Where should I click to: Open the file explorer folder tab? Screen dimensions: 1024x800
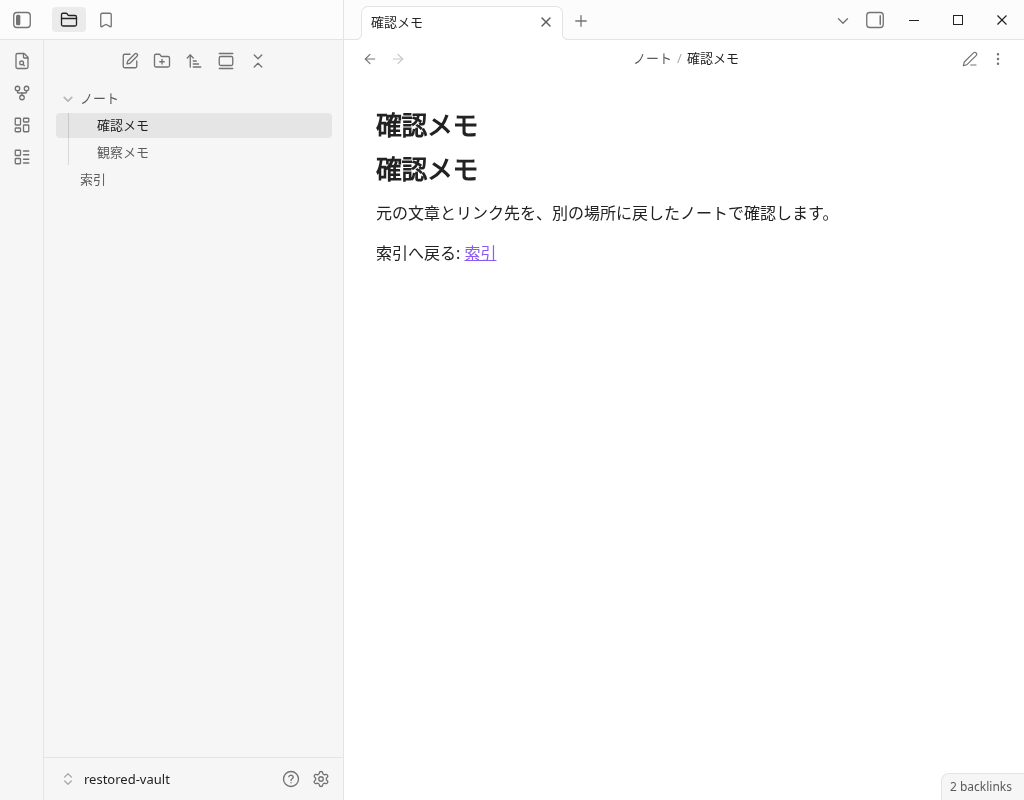click(x=69, y=20)
